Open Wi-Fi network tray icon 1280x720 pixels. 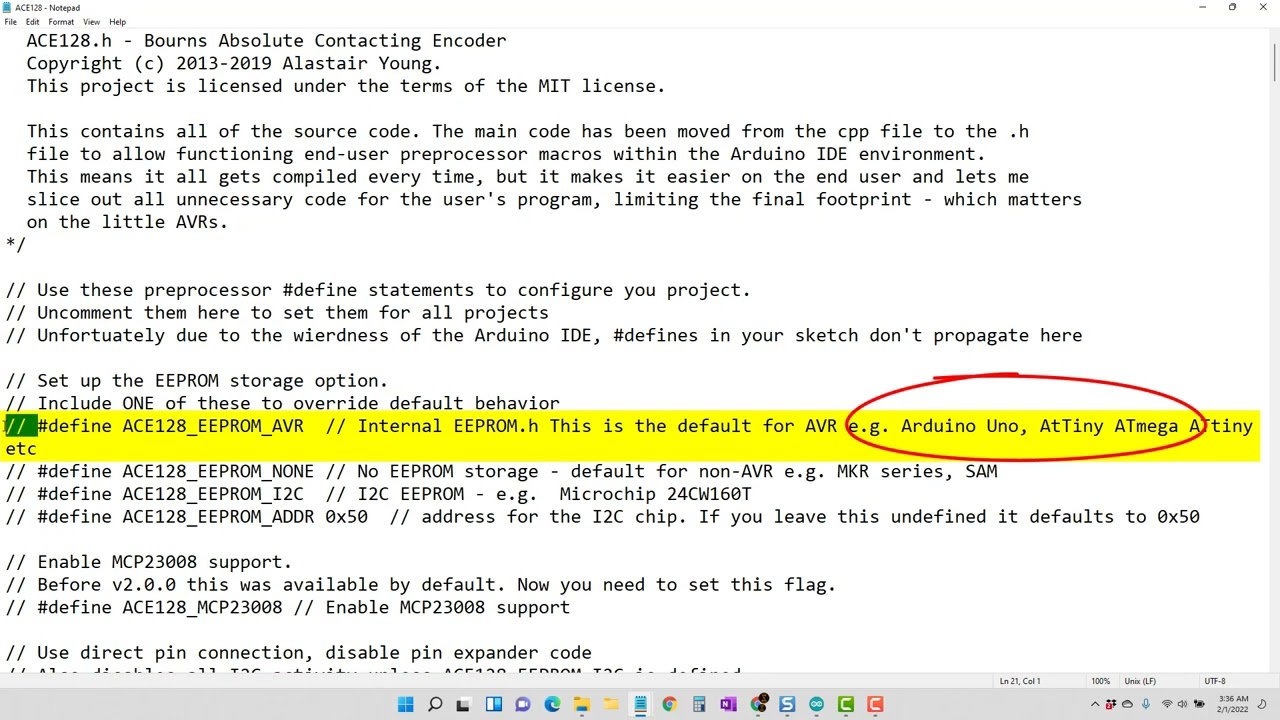1167,704
